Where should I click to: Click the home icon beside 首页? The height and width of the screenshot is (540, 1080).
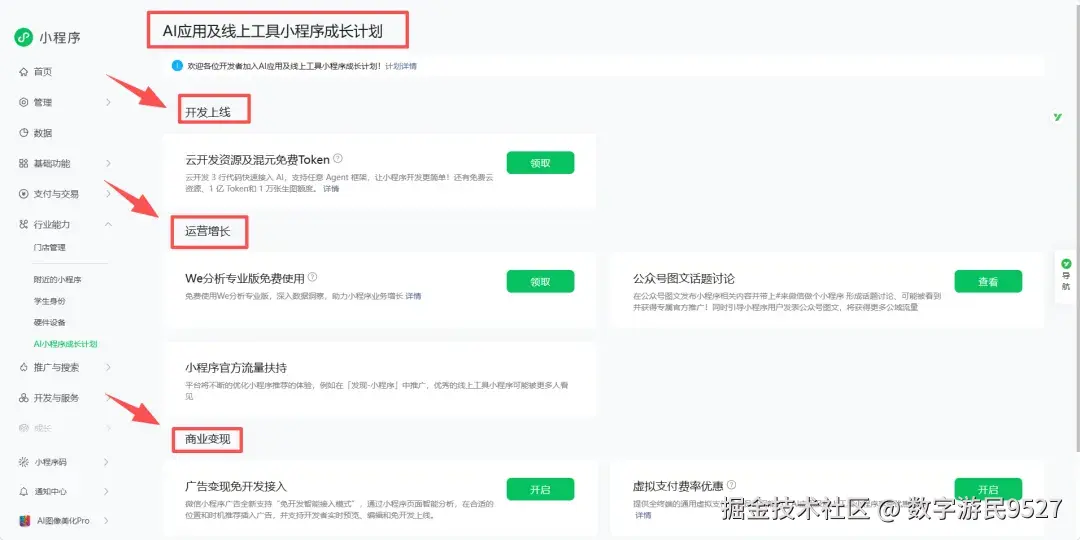(23, 72)
